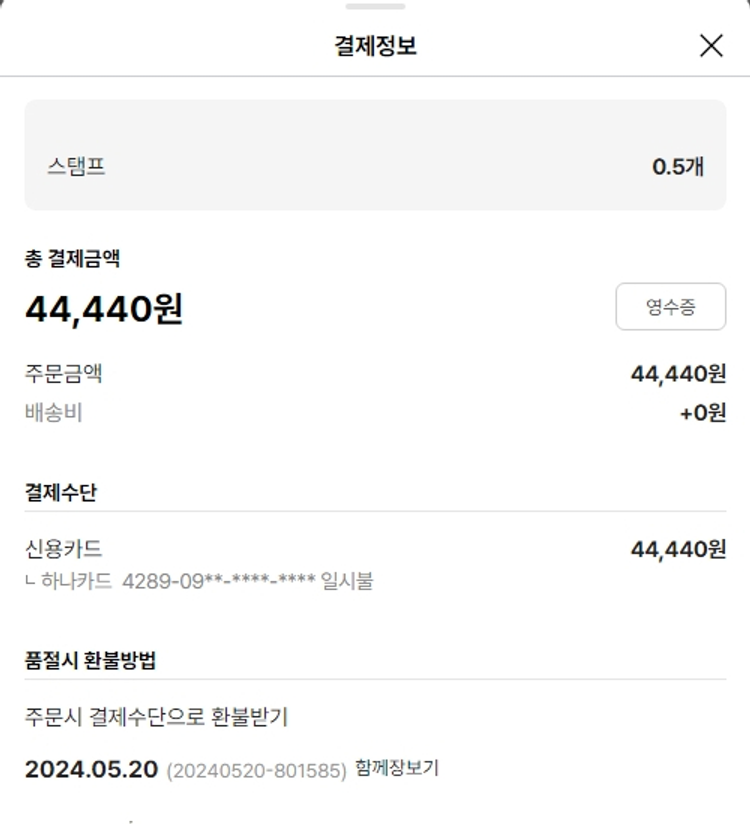This screenshot has height=824, width=750.
Task: Click the 총 결제금액 heading
Action: coord(72,258)
